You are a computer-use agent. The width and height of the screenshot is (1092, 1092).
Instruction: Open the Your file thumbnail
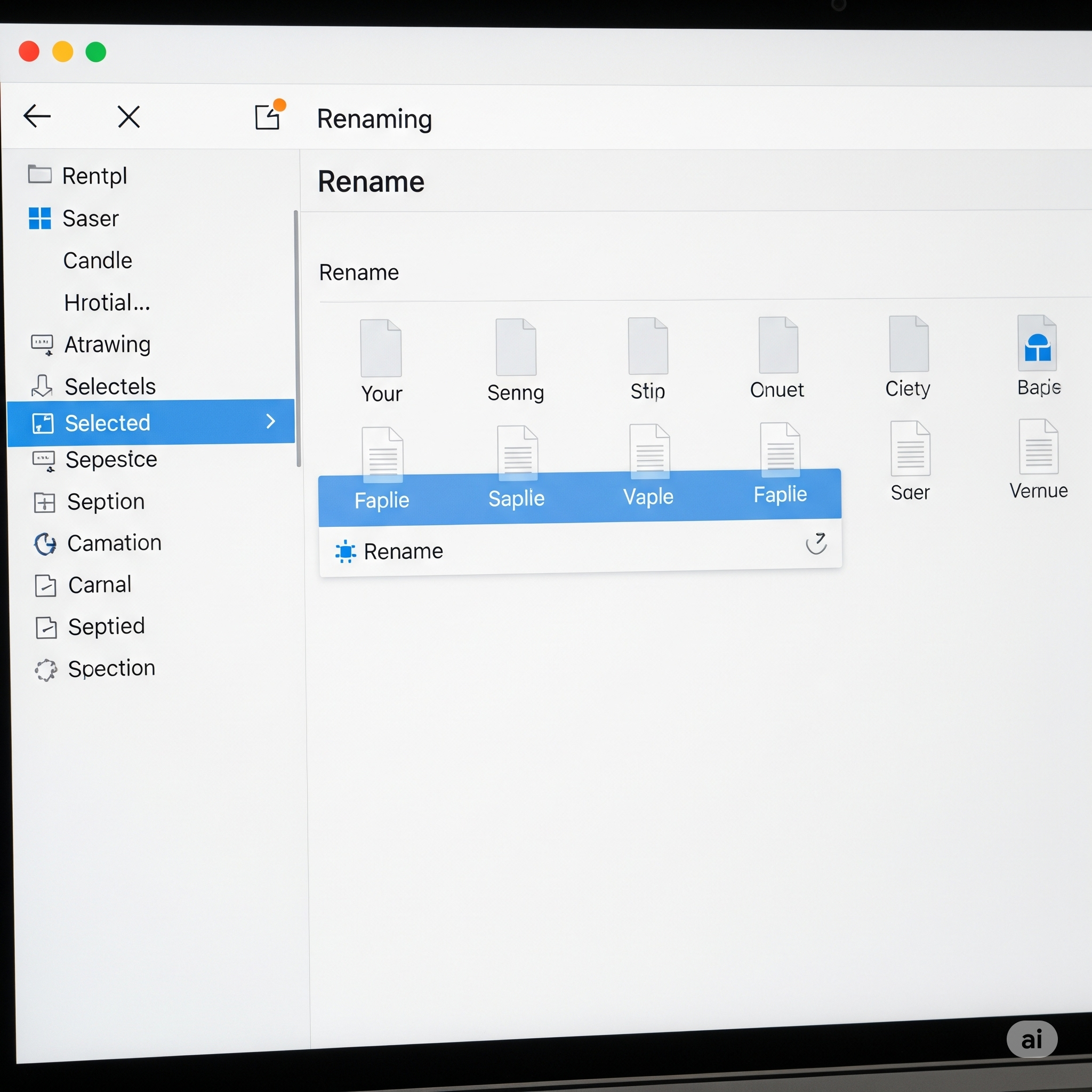(x=381, y=349)
